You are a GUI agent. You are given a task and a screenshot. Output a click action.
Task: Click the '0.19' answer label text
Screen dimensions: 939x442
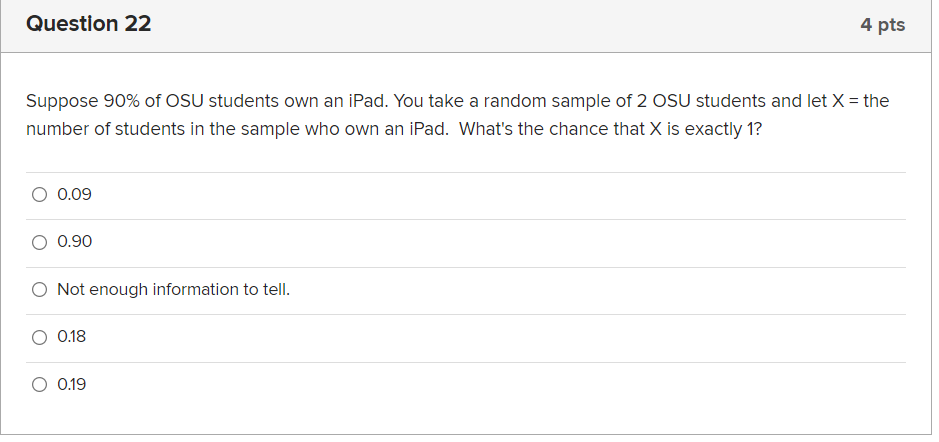[72, 385]
